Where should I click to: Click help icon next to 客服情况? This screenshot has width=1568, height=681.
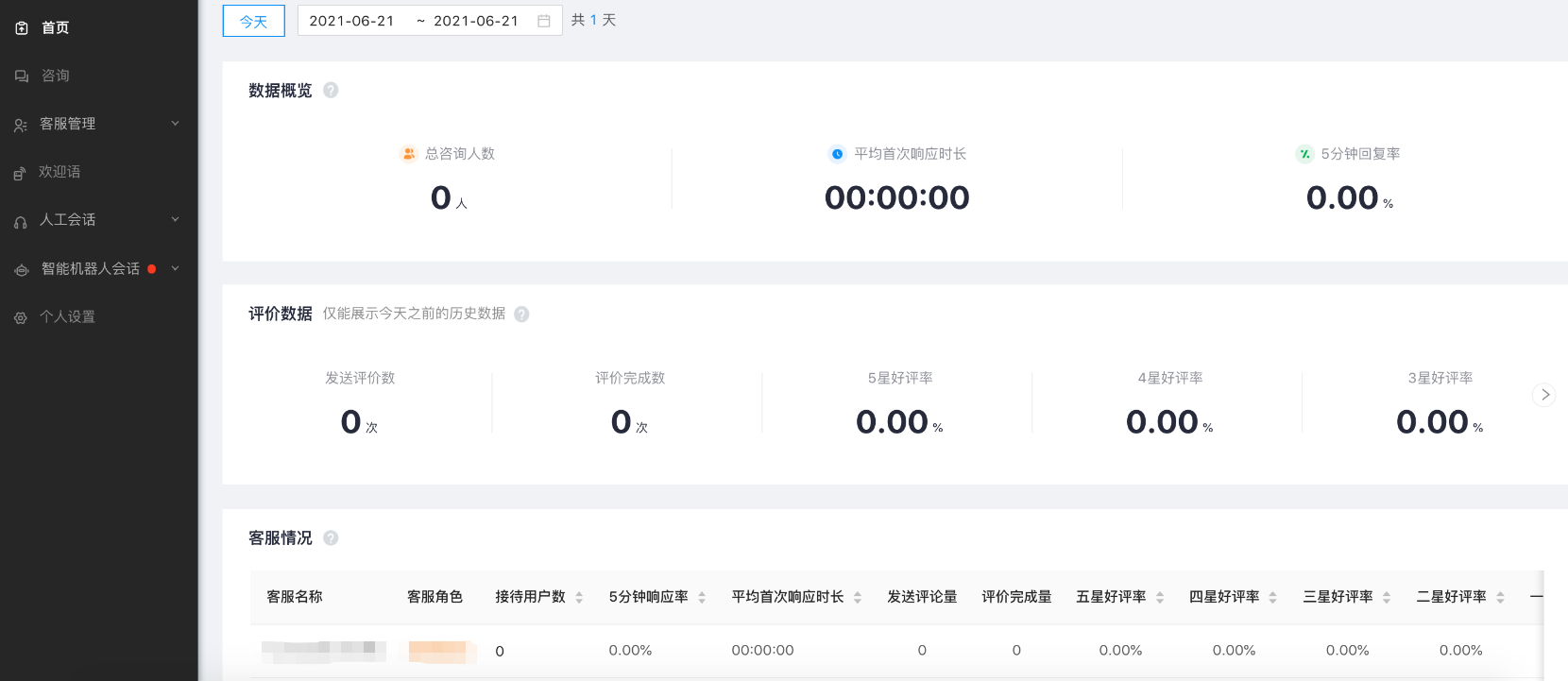(x=331, y=537)
